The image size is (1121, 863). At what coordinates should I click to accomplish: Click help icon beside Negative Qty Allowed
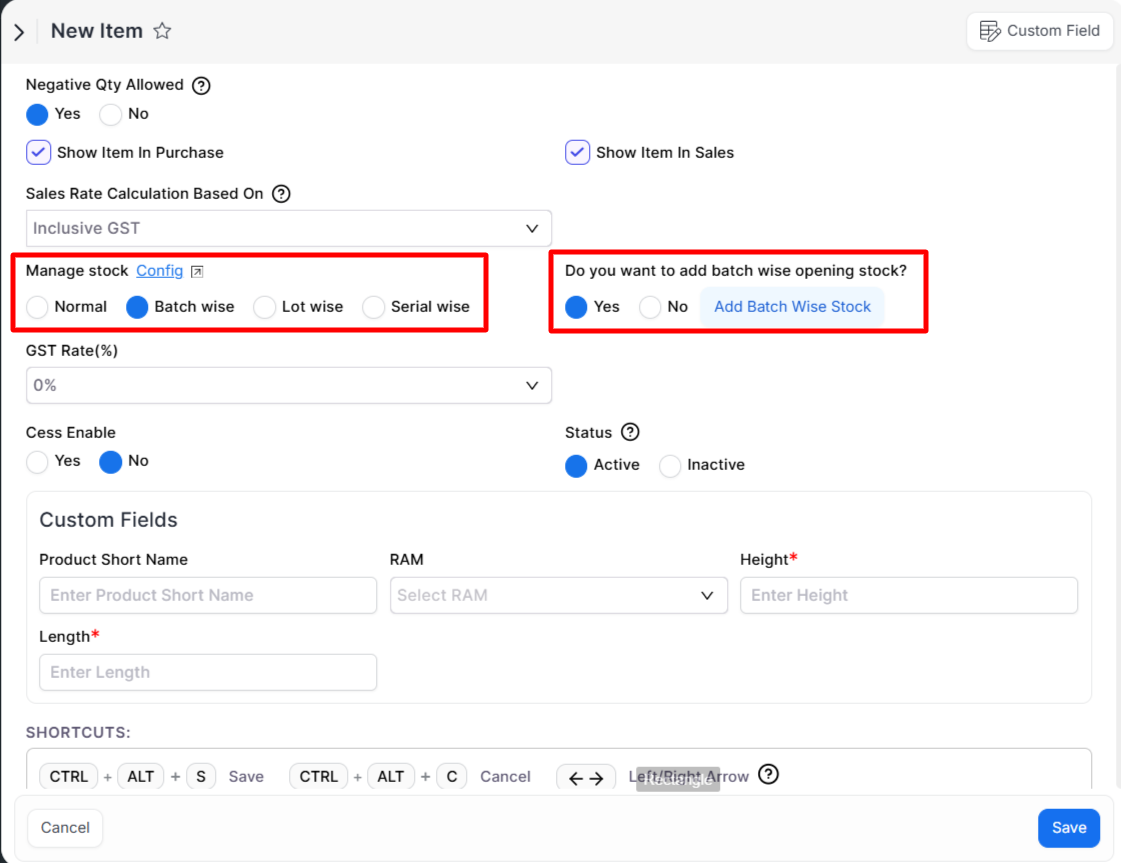click(201, 85)
